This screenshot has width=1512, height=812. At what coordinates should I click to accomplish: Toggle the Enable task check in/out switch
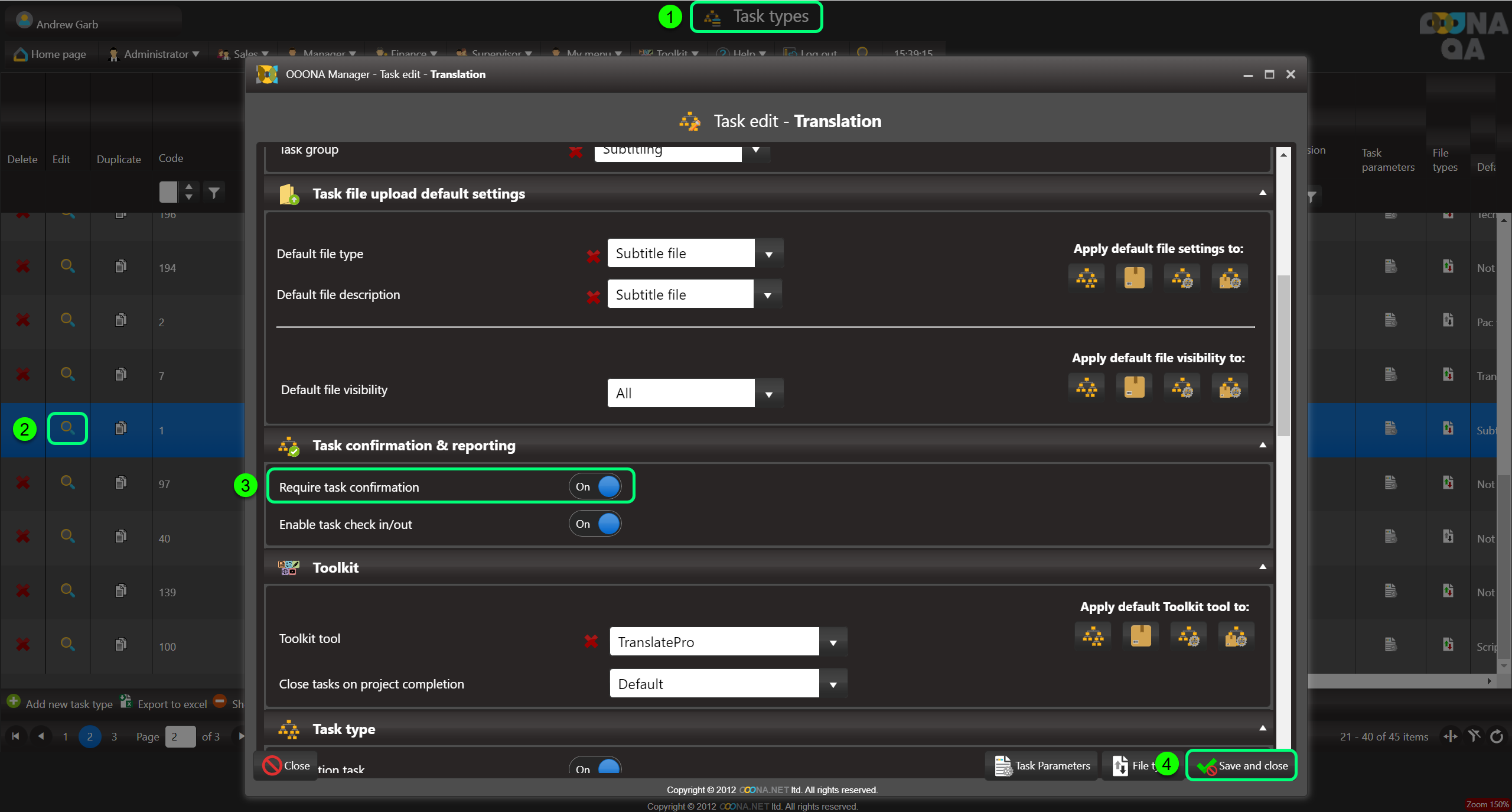(595, 524)
